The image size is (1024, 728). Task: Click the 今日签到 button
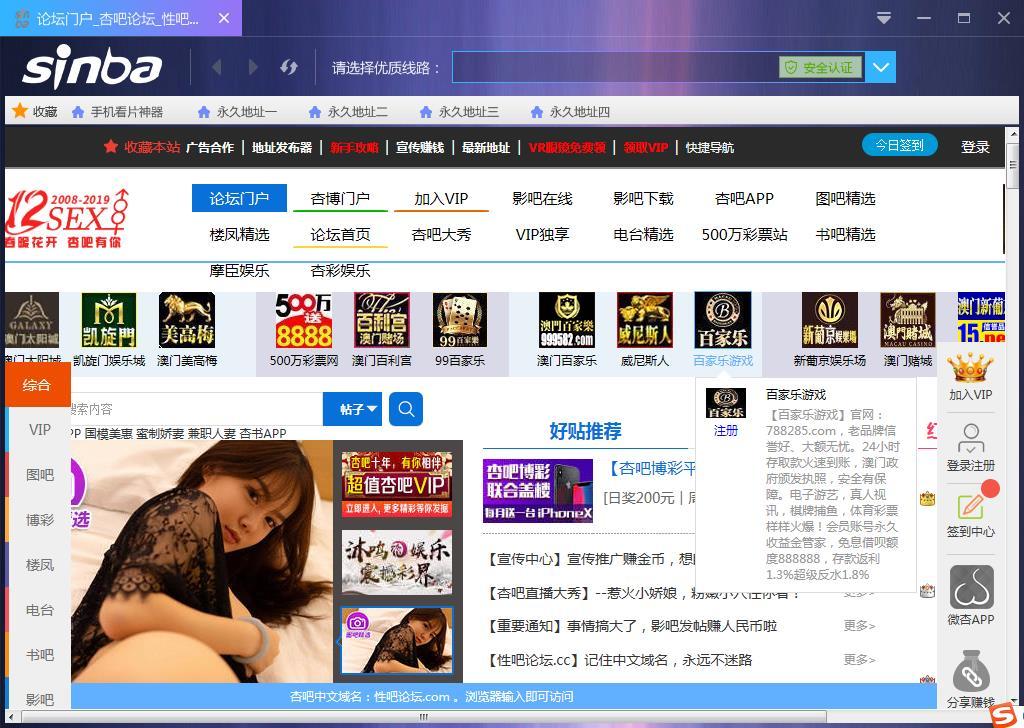(x=899, y=145)
